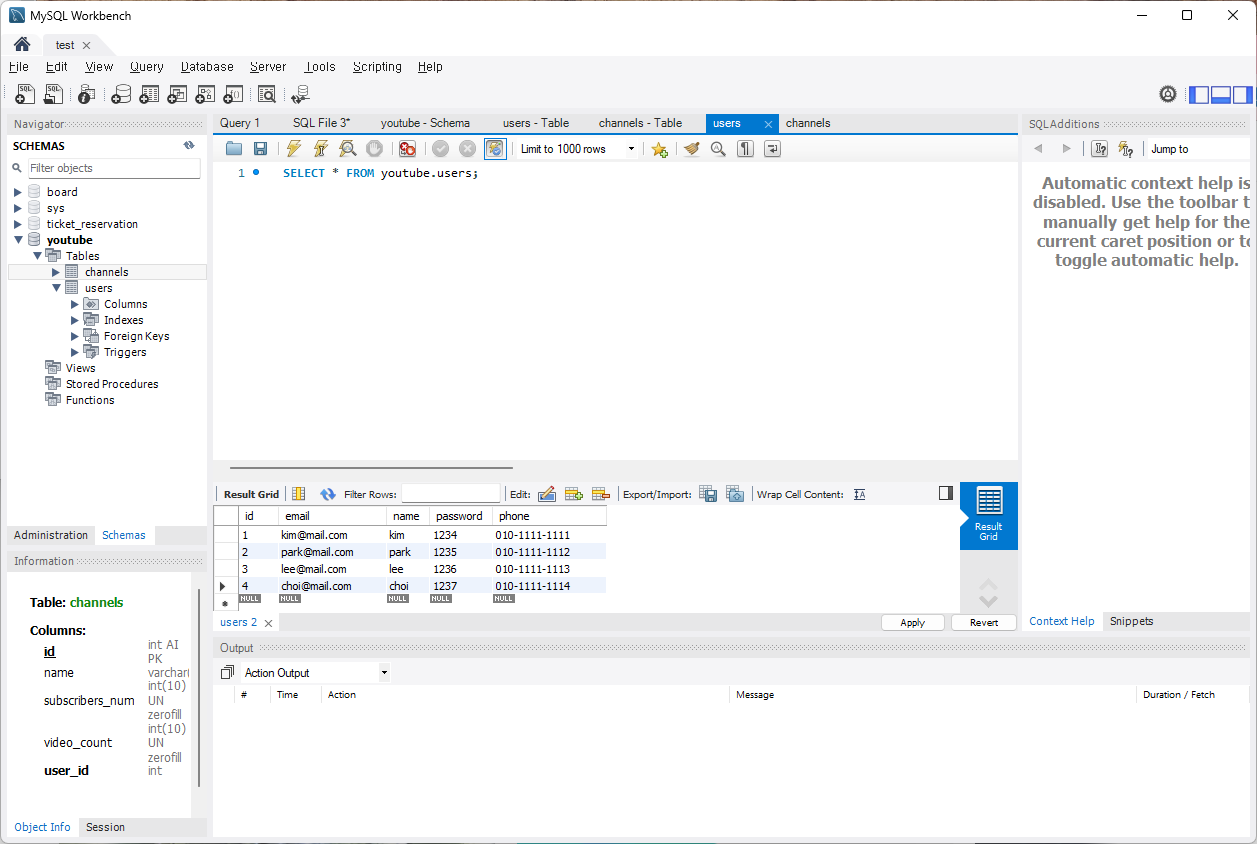The width and height of the screenshot is (1257, 844).
Task: Expand the board schema
Action: click(x=18, y=192)
